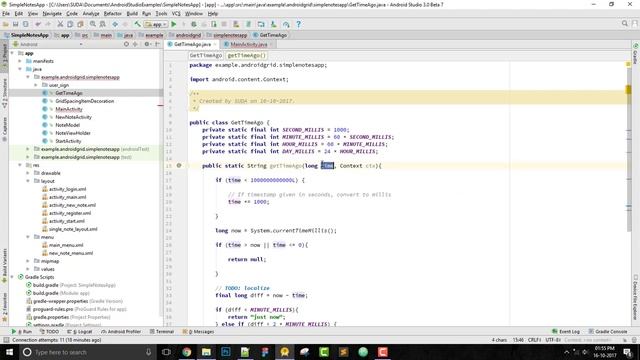Viewport: 640px width, 360px height.
Task: Click the Save All toolbar icon
Action: pos(16,24)
